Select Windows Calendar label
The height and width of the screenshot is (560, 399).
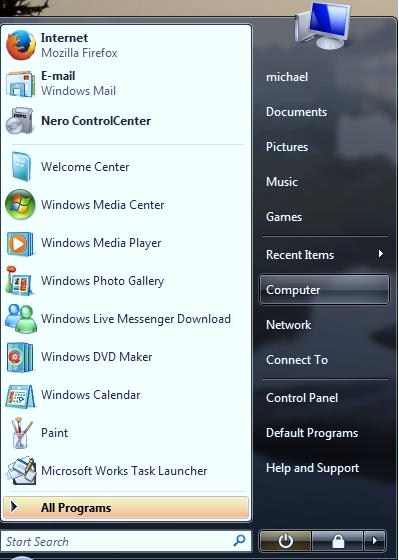click(x=91, y=395)
